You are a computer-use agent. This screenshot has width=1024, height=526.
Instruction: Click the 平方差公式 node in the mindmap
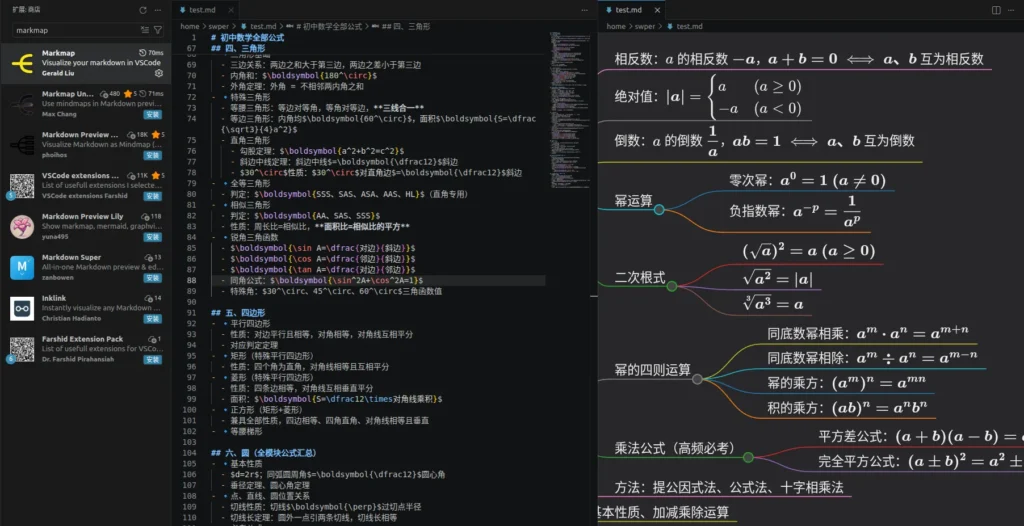tap(921, 436)
